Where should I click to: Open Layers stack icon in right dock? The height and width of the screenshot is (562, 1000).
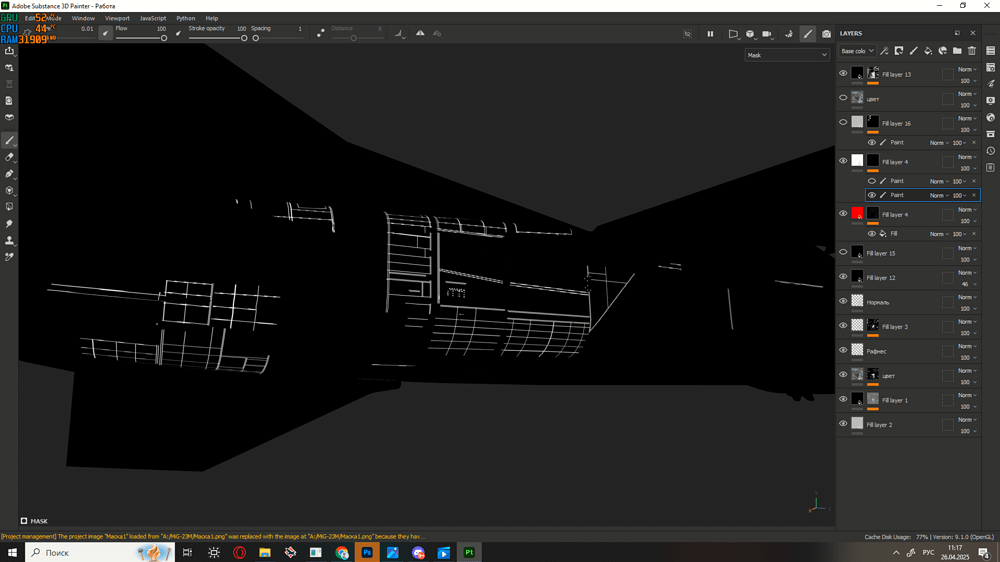[990, 51]
